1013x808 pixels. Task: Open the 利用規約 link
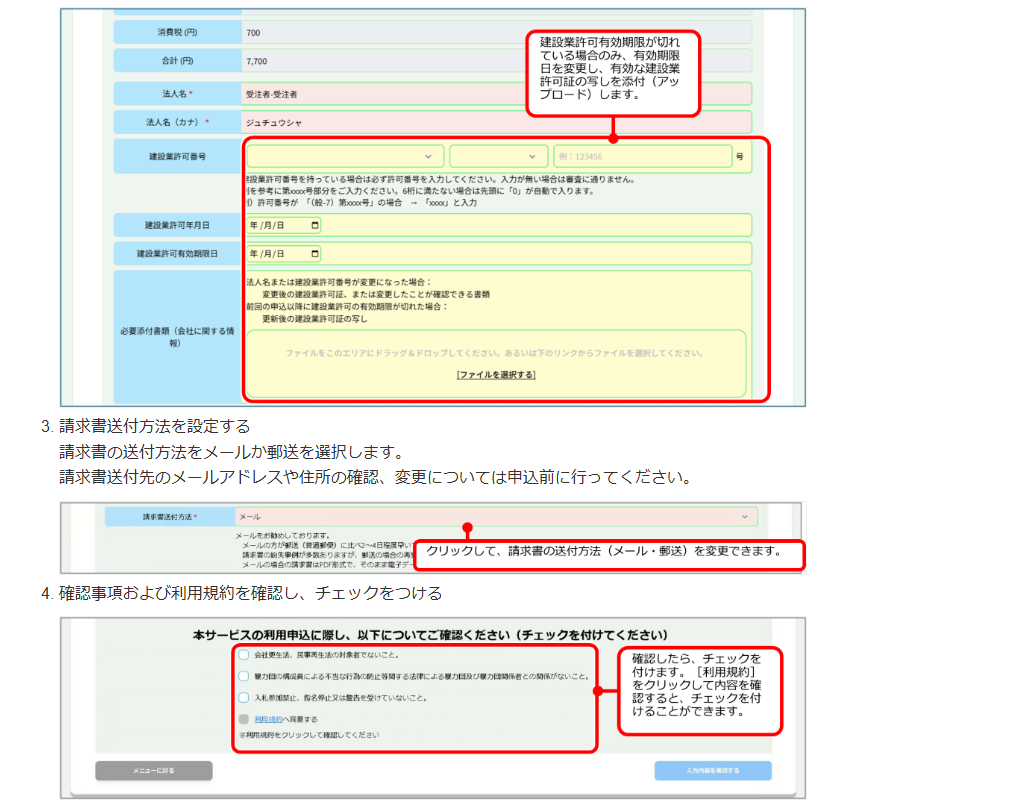coord(265,719)
